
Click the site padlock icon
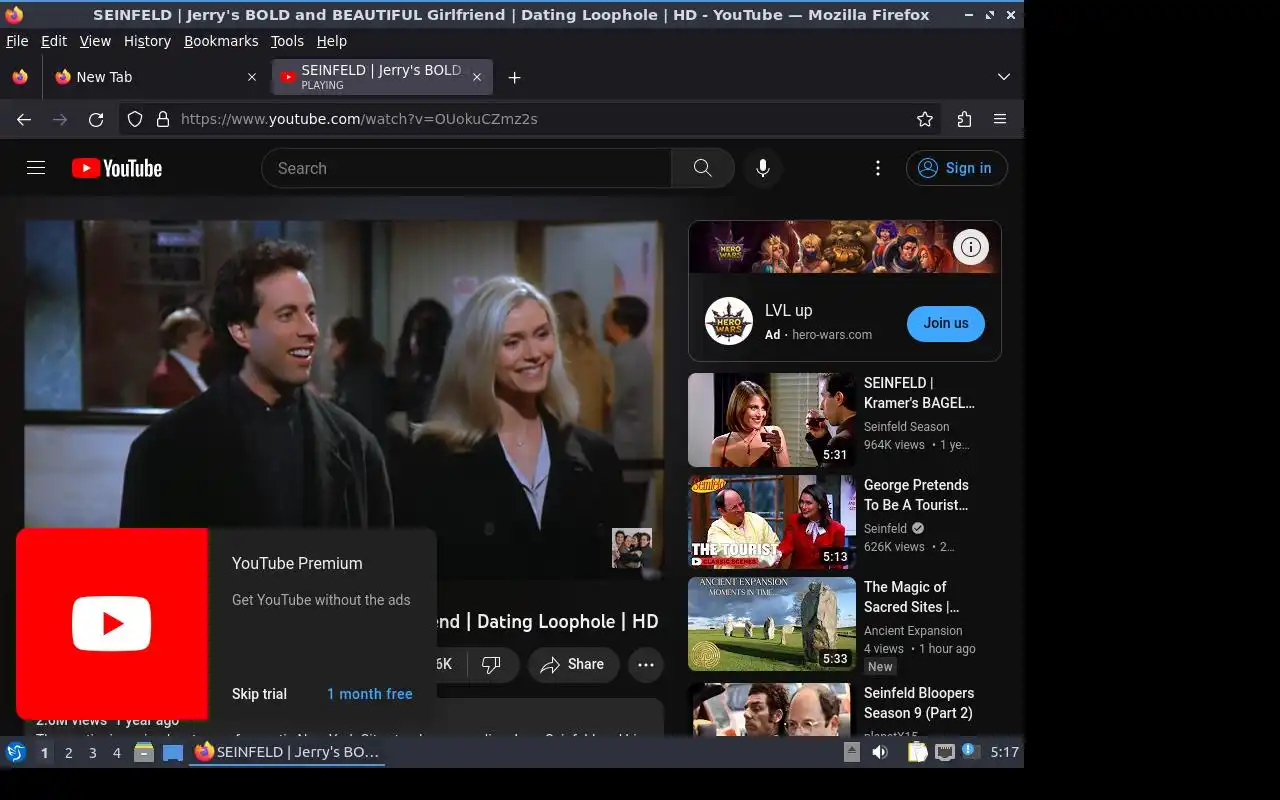pos(163,119)
